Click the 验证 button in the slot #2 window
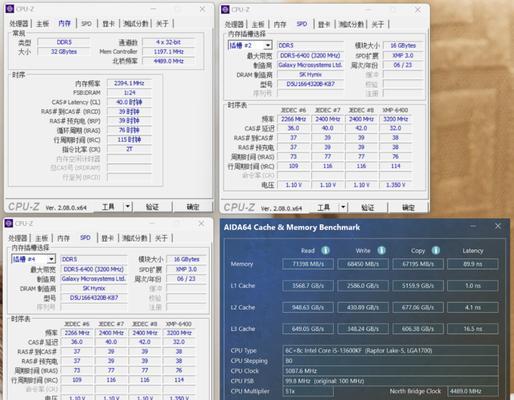This screenshot has width=514, height=400. (x=368, y=207)
